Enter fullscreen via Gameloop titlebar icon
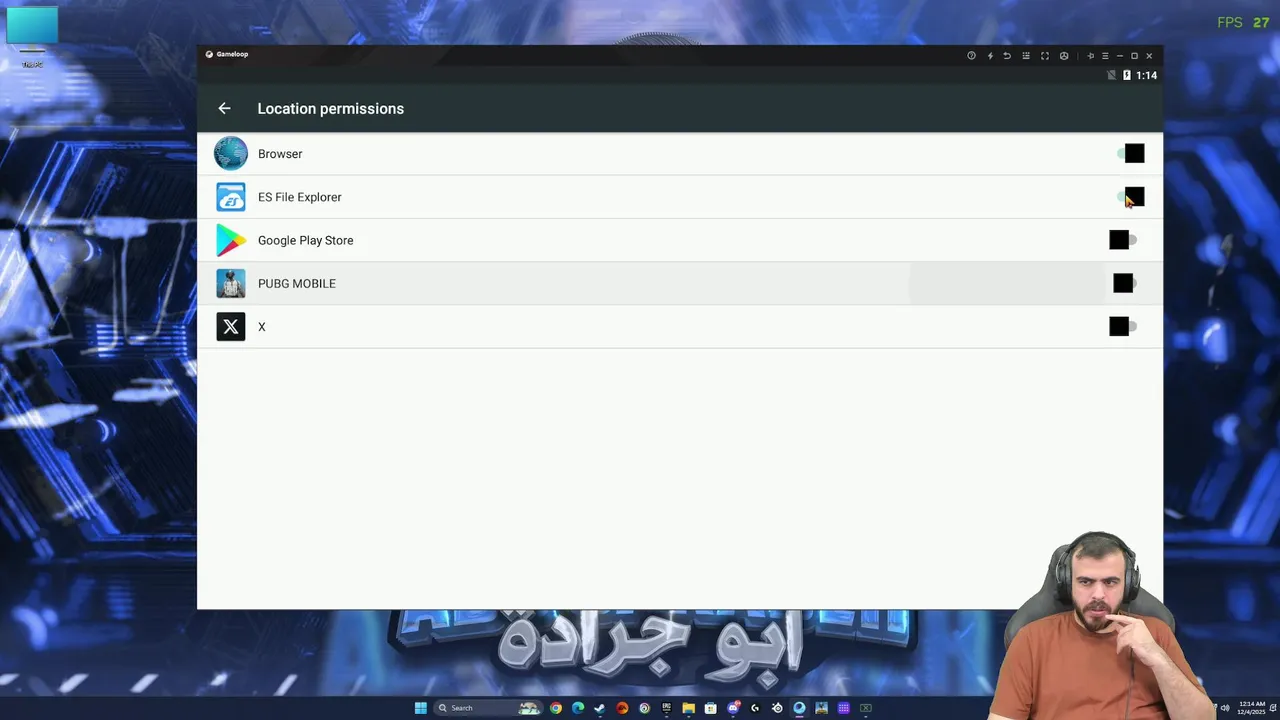 tap(1045, 56)
